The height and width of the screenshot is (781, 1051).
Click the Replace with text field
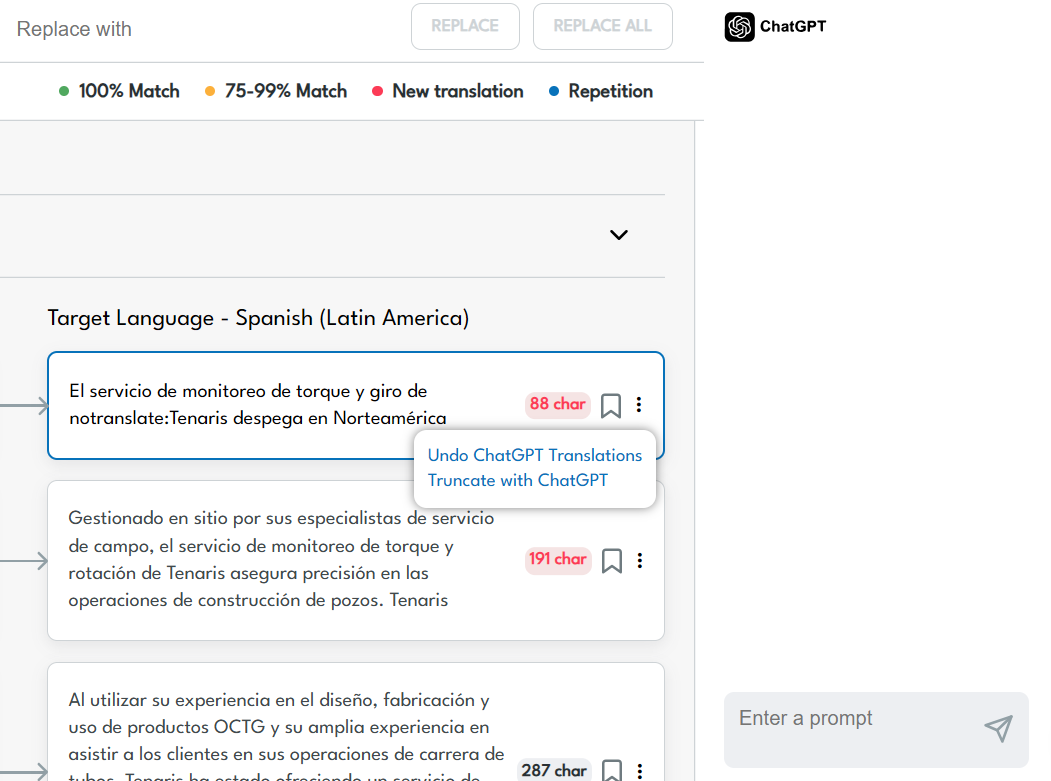tap(200, 29)
